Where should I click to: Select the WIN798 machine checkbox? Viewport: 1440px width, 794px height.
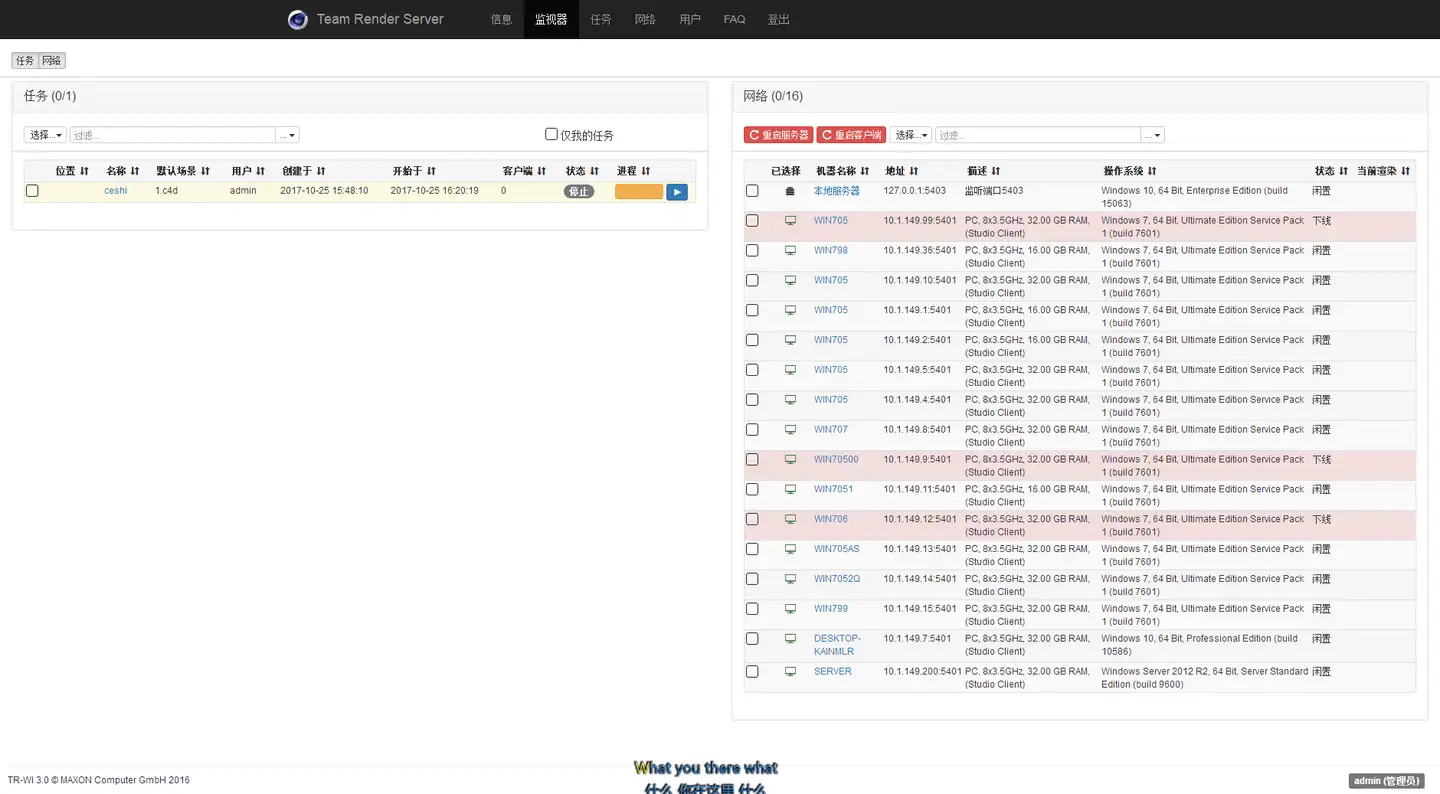click(x=752, y=250)
